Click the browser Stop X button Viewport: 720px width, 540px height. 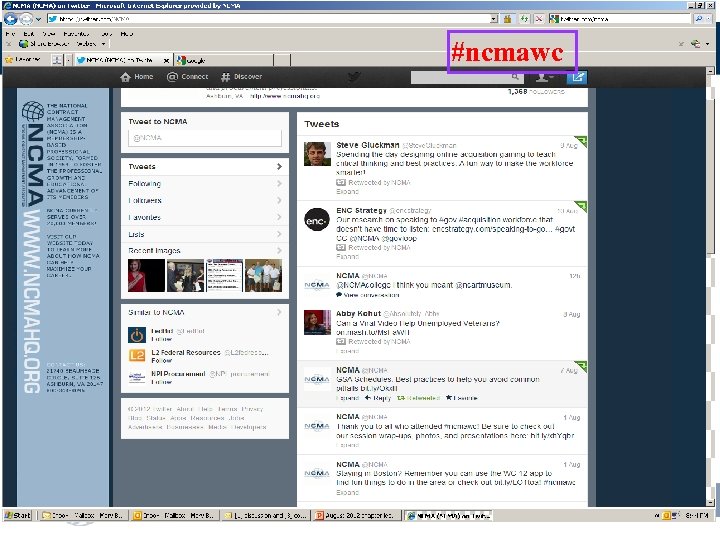[539, 19]
